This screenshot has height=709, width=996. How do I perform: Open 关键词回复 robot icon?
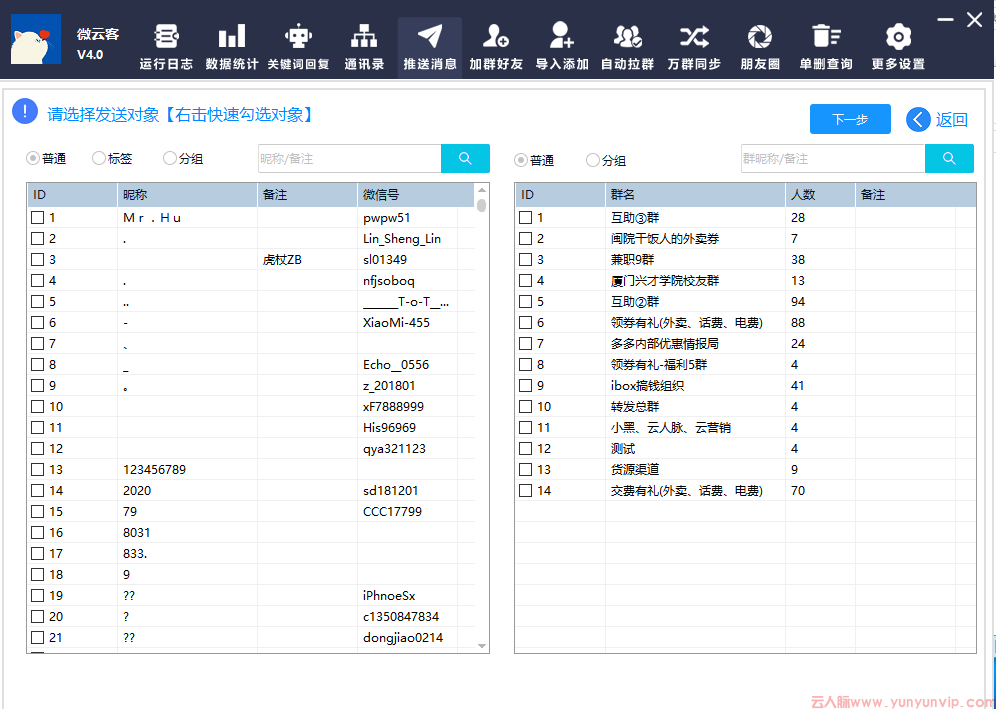[298, 38]
